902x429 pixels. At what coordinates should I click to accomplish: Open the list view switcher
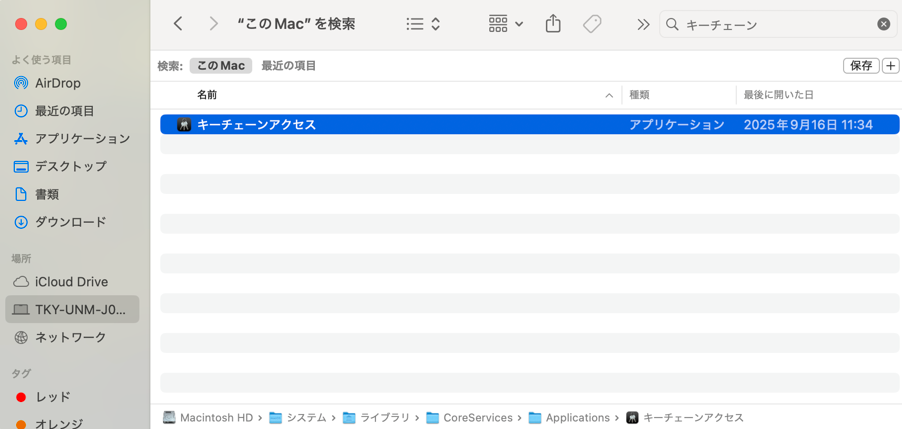[x=423, y=24]
